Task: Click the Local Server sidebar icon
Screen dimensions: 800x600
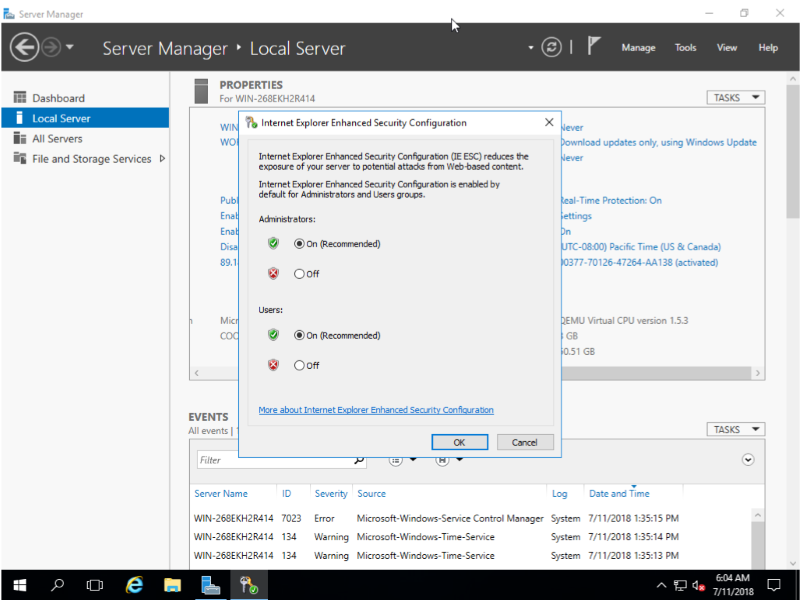Action: (x=20, y=118)
